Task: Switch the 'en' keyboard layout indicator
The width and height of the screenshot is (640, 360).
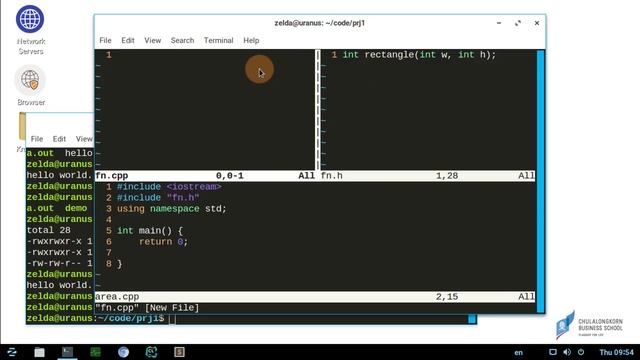Action: (x=518, y=352)
